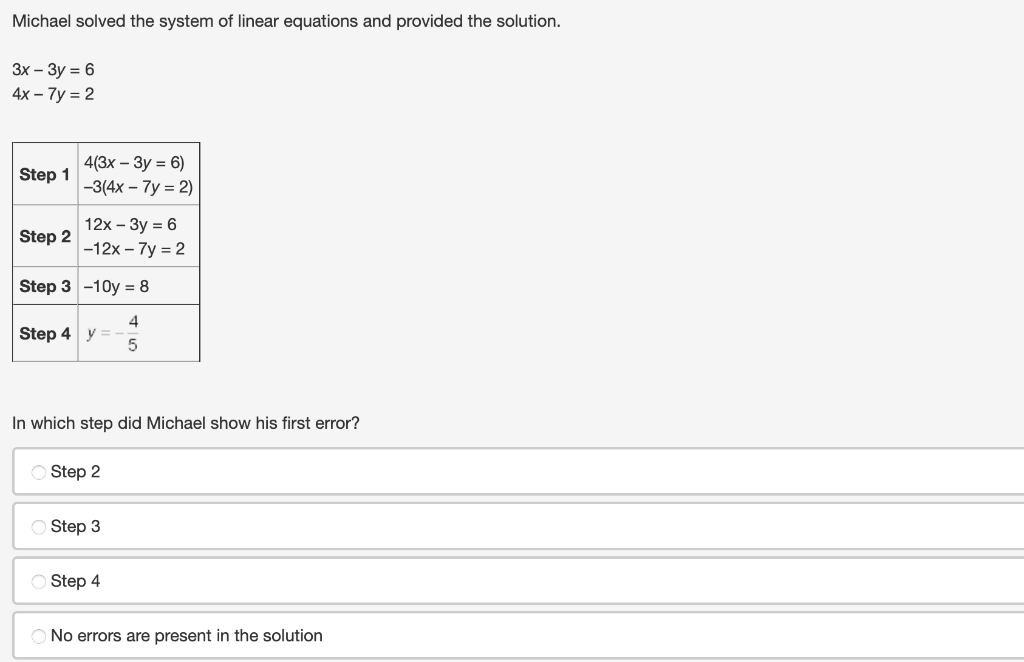1024x662 pixels.
Task: Mark the Step 4 radio button
Action: pyautogui.click(x=39, y=582)
